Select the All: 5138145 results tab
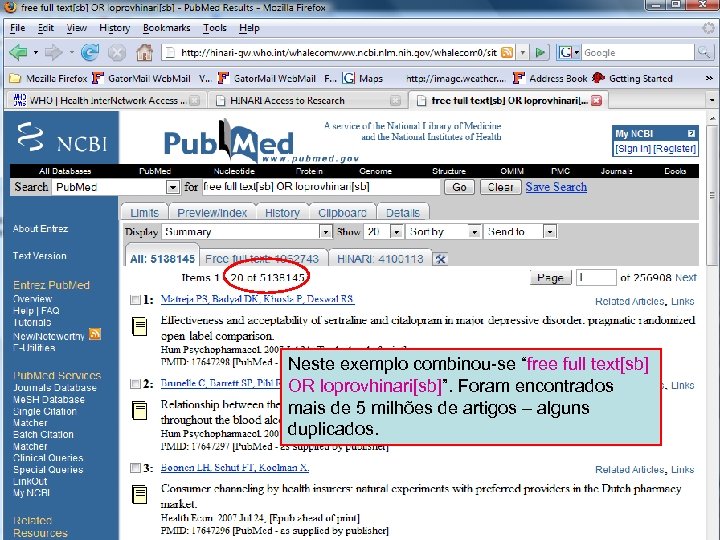This screenshot has width=720, height=540. 162,259
